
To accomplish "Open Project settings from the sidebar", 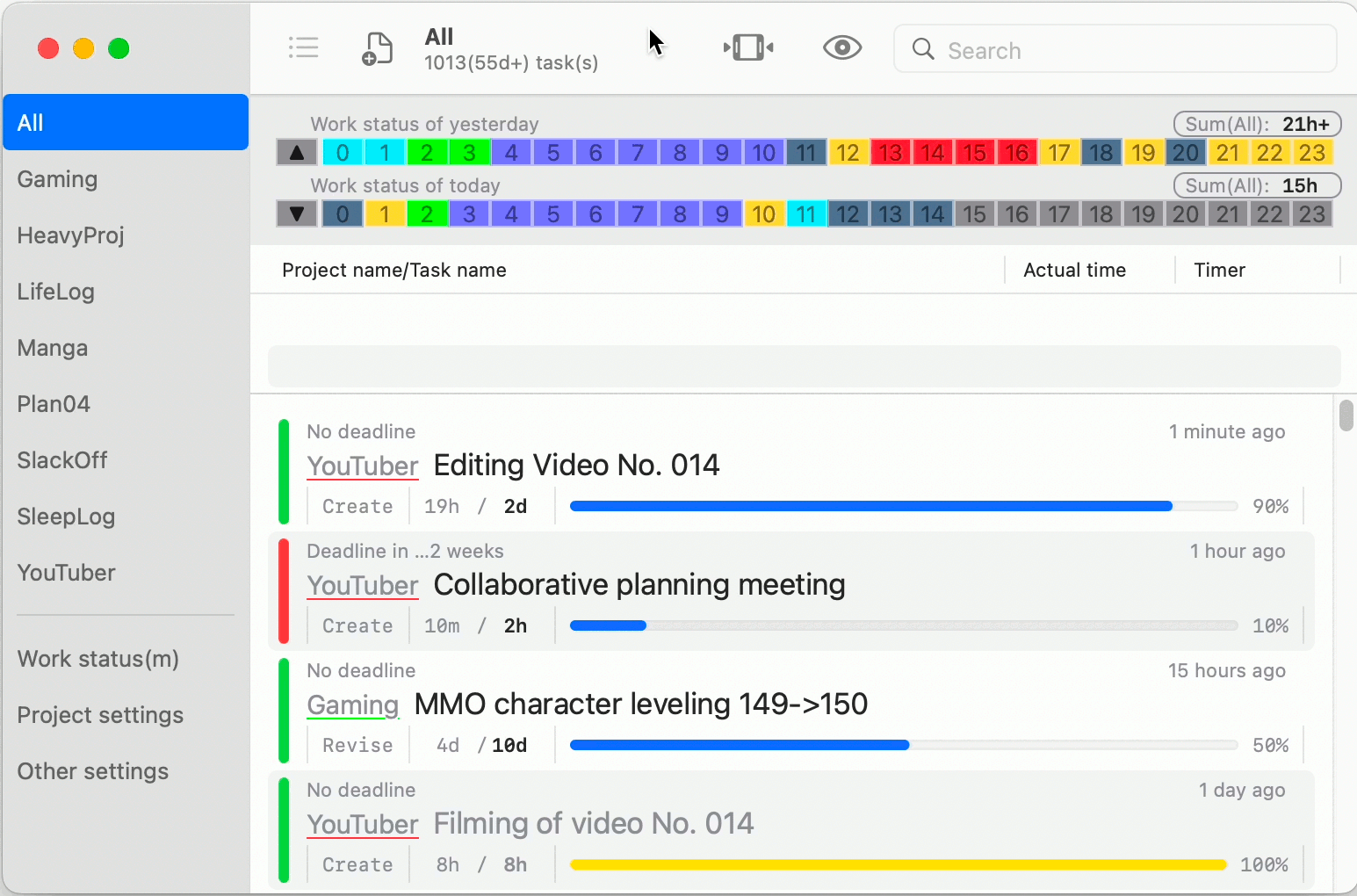I will coord(100,715).
